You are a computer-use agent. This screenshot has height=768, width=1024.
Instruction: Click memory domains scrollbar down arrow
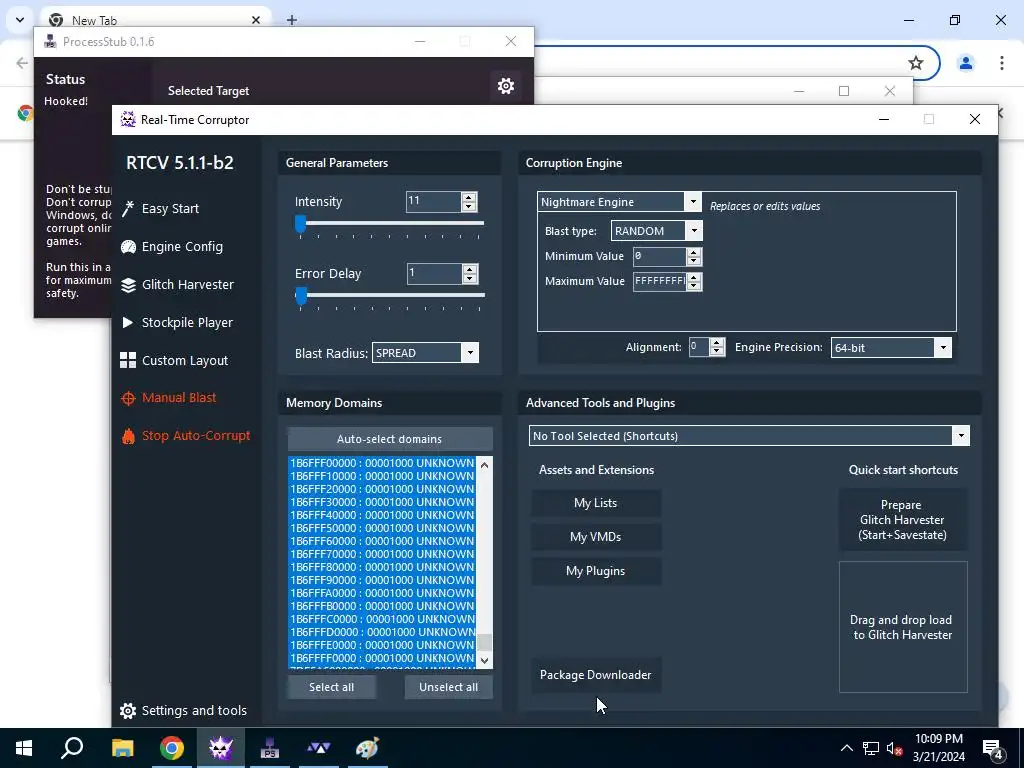(485, 660)
